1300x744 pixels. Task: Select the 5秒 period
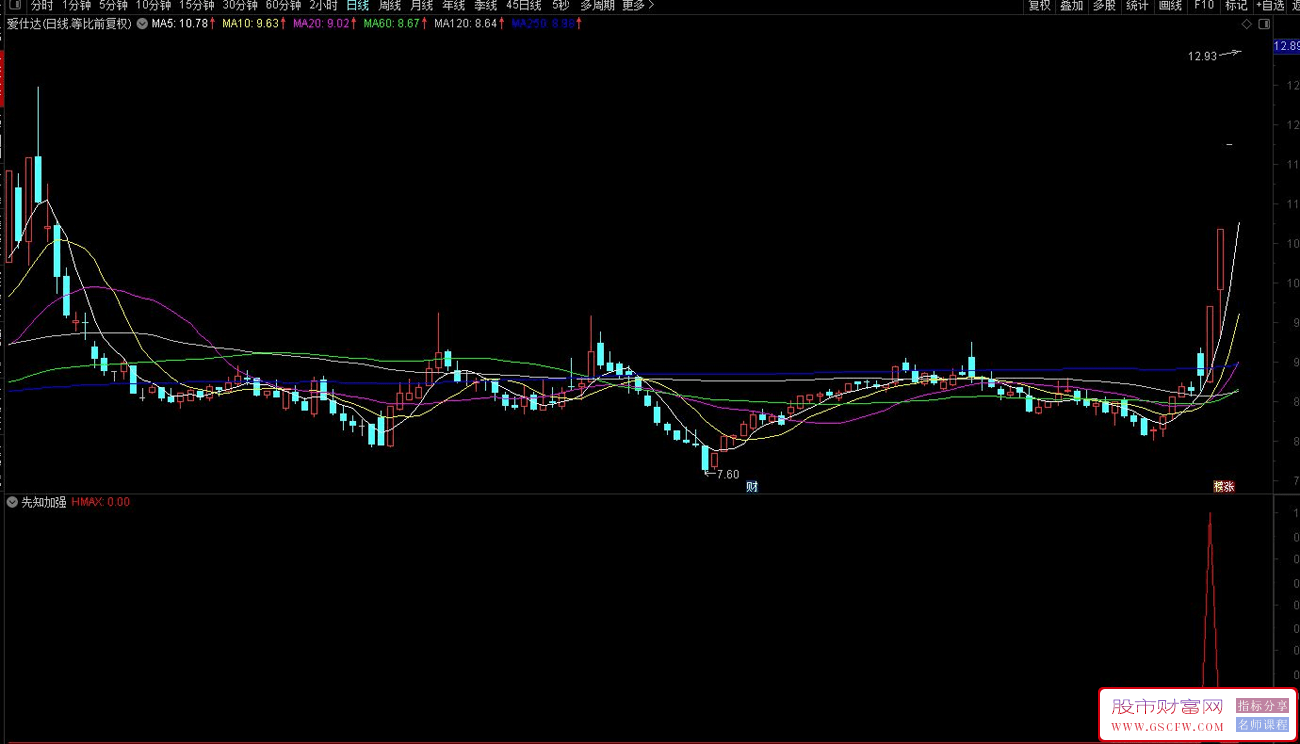[x=560, y=6]
